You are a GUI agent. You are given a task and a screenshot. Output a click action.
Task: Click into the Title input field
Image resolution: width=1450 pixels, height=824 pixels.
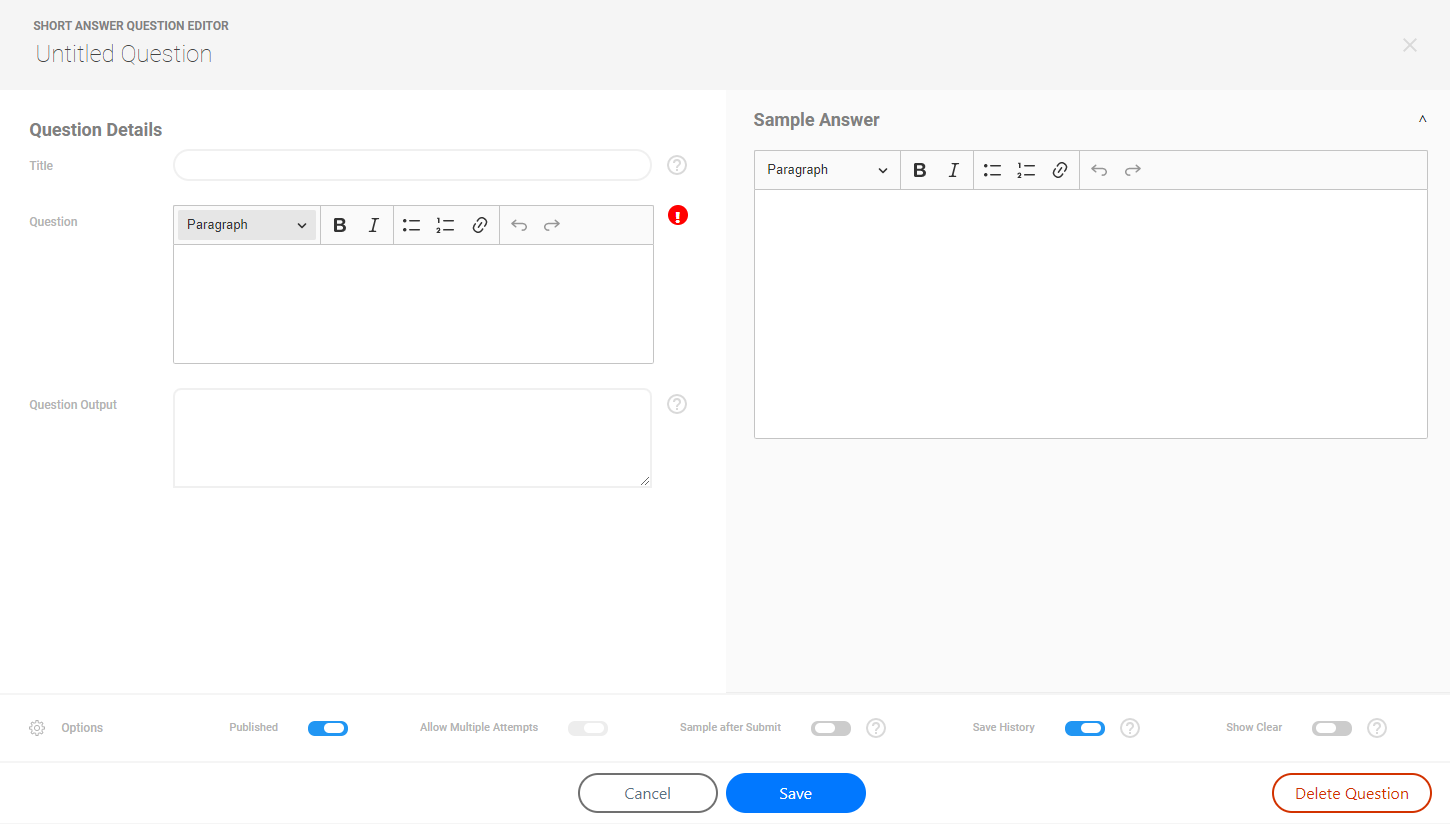click(412, 165)
